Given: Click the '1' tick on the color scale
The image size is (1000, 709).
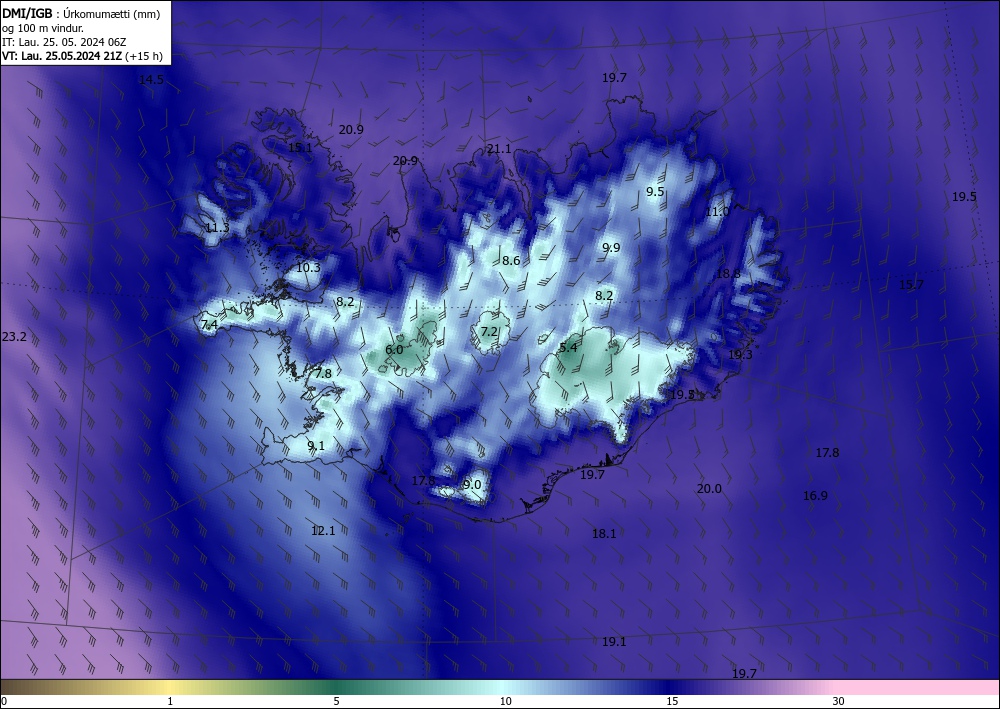Looking at the screenshot, I should (x=170, y=701).
